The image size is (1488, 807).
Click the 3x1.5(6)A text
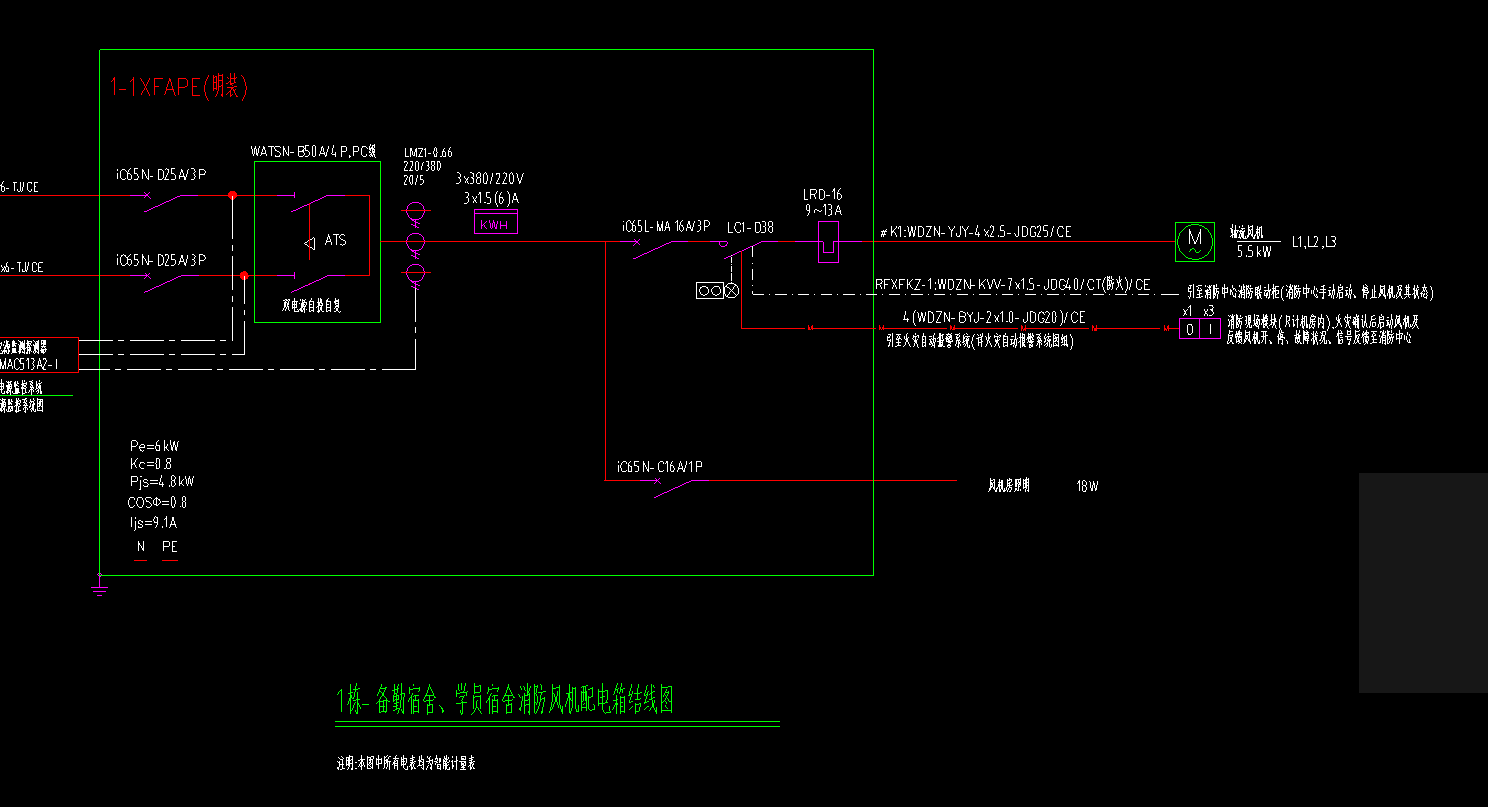(x=491, y=199)
